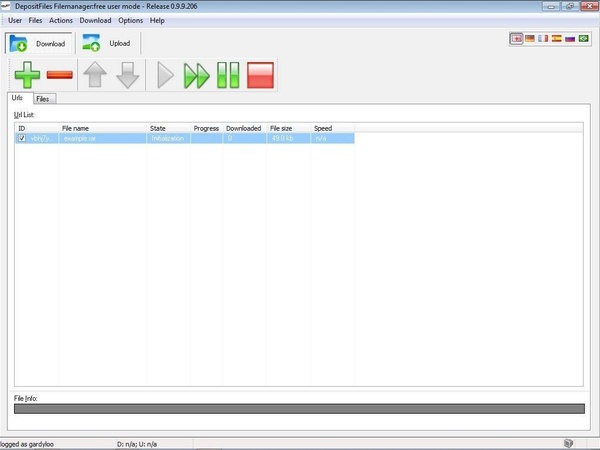Open the Actions menu

(60, 21)
